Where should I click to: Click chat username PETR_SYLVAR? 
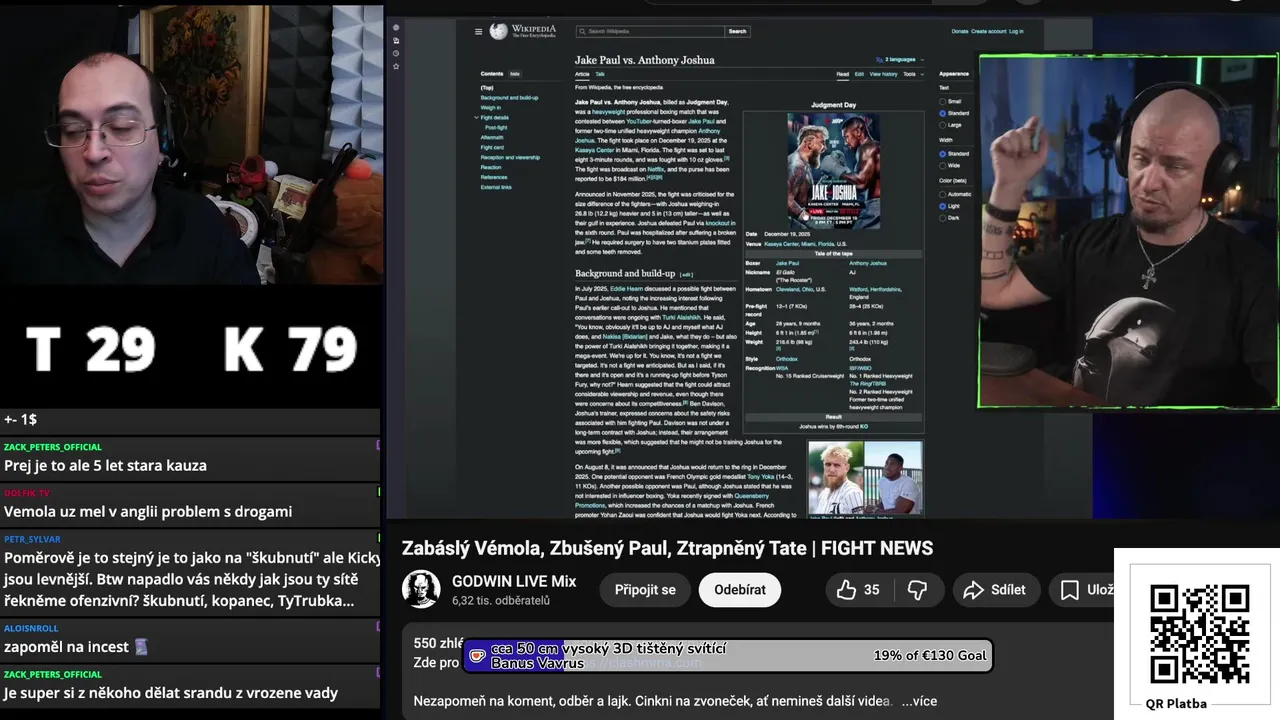[32, 539]
